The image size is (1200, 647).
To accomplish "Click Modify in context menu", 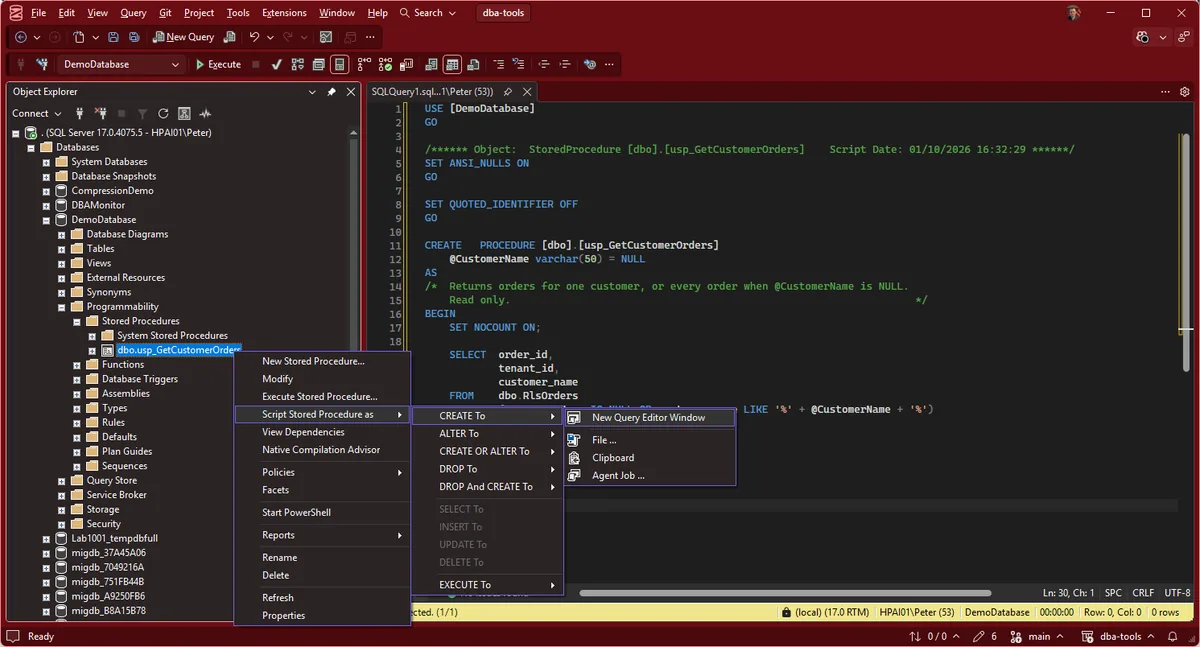I will point(322,379).
